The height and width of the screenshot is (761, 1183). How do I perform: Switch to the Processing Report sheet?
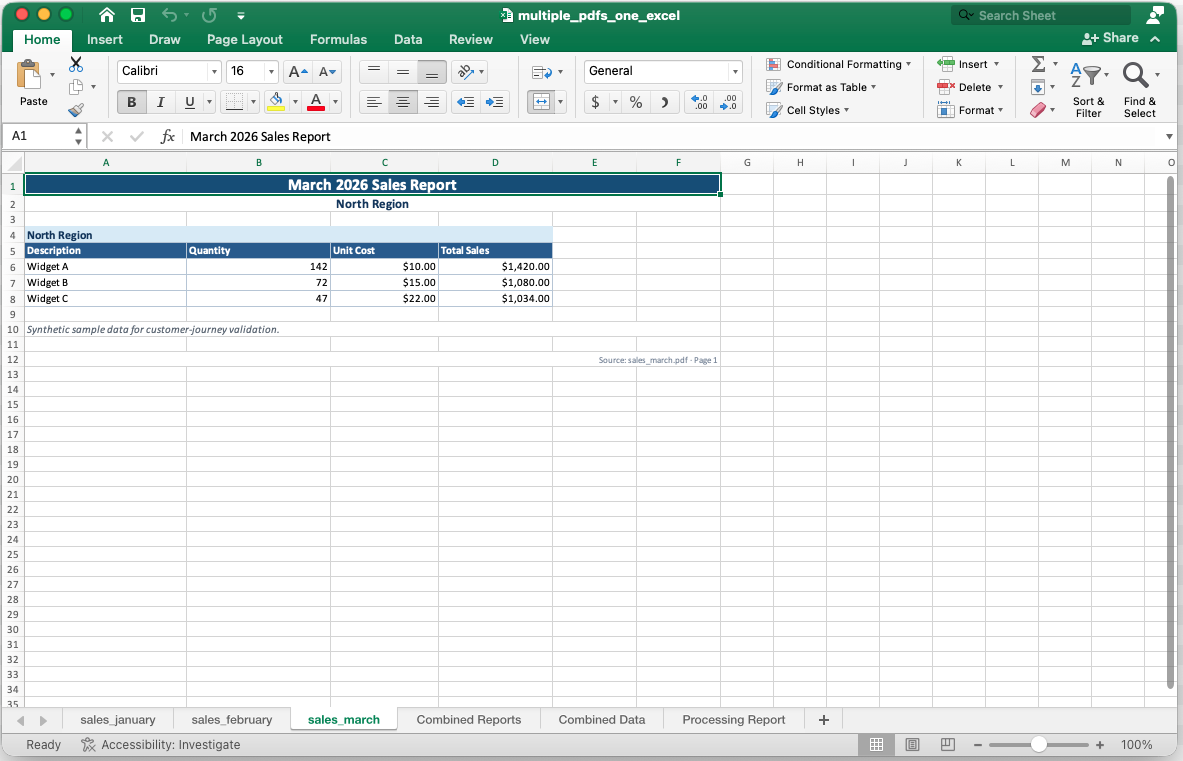[733, 720]
